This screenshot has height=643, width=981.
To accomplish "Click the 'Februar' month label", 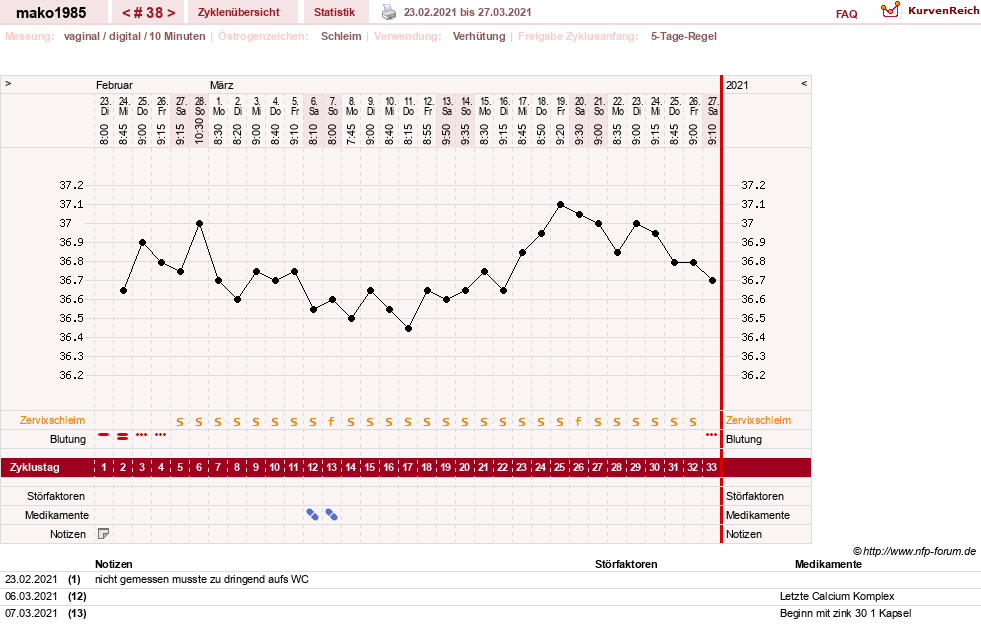I will point(114,85).
